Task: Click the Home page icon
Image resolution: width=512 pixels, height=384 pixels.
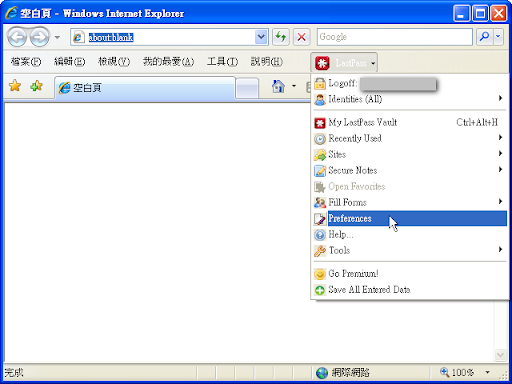Action: [278, 86]
